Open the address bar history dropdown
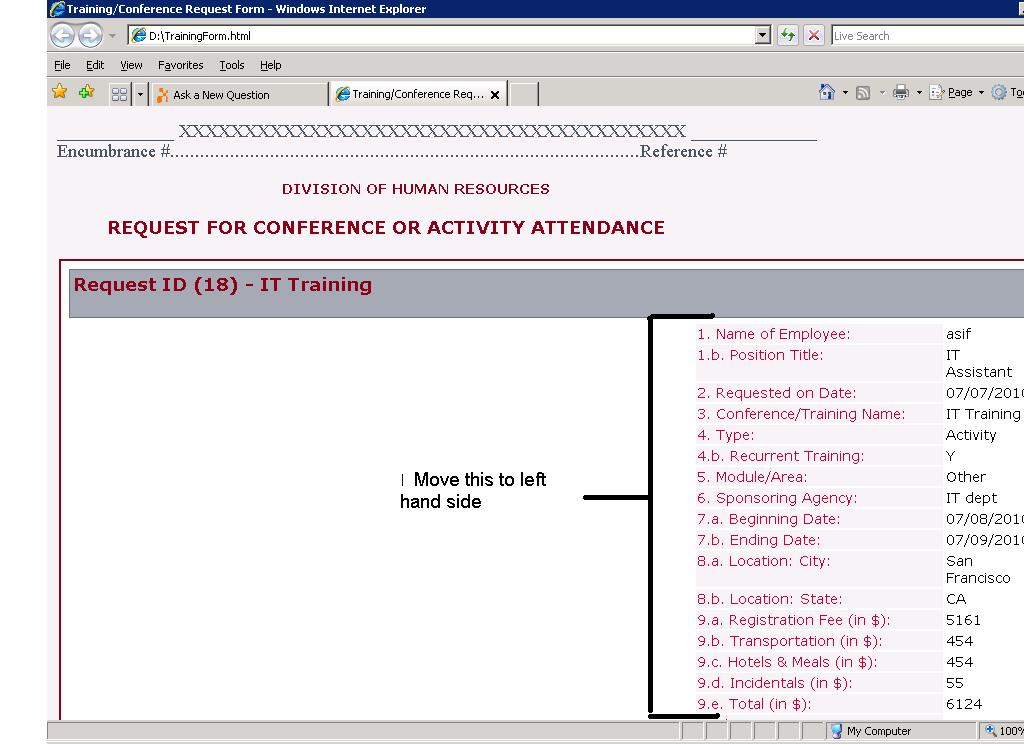This screenshot has height=744, width=1024. click(762, 35)
